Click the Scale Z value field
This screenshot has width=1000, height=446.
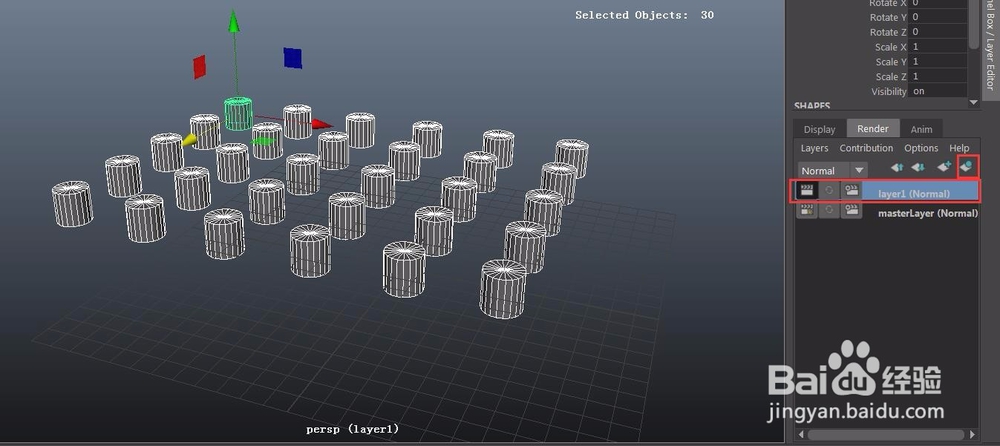pos(938,76)
